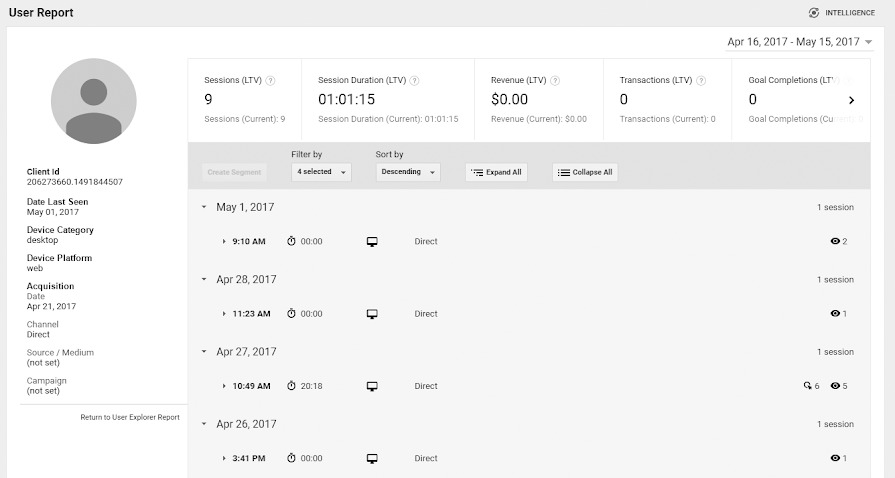Click stopwatch icon in 9:10 AM session
Viewport: 895px width, 478px height.
(x=291, y=241)
